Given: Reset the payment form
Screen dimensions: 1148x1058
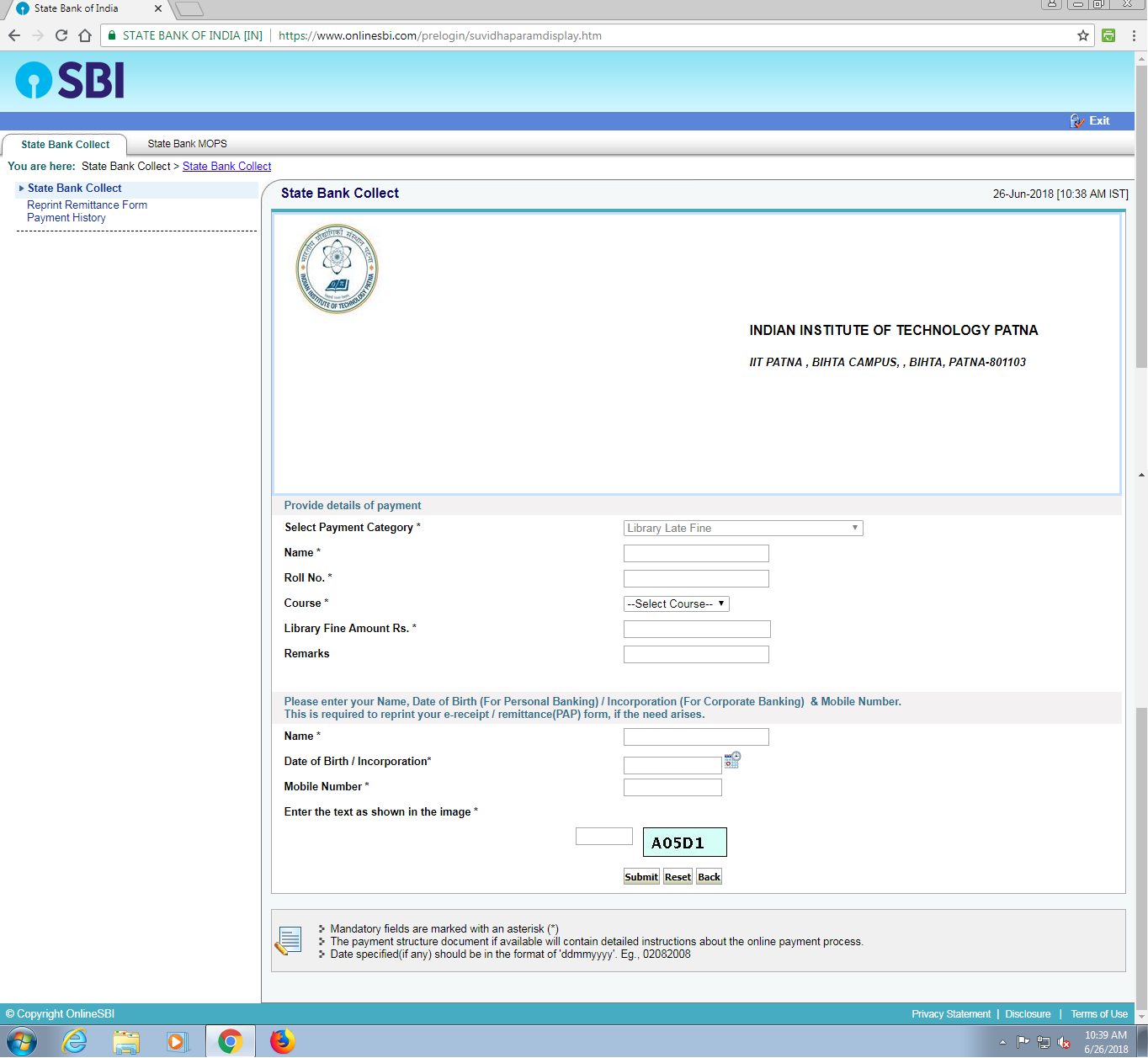Looking at the screenshot, I should 678,877.
